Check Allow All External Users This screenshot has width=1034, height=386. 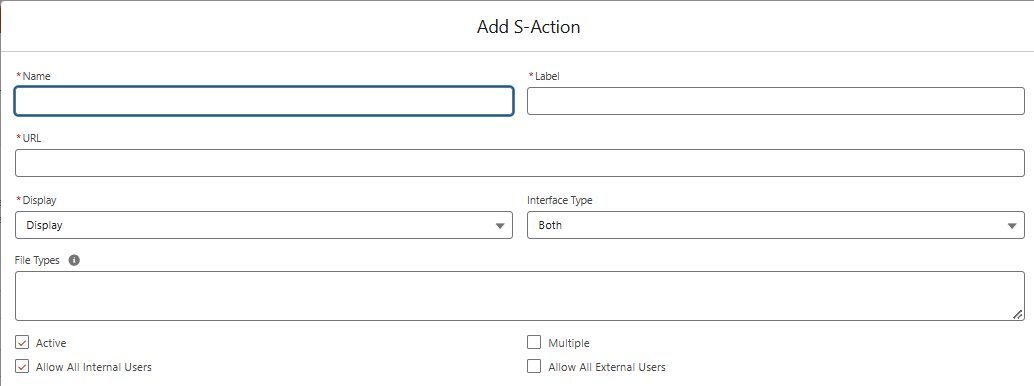pyautogui.click(x=534, y=367)
